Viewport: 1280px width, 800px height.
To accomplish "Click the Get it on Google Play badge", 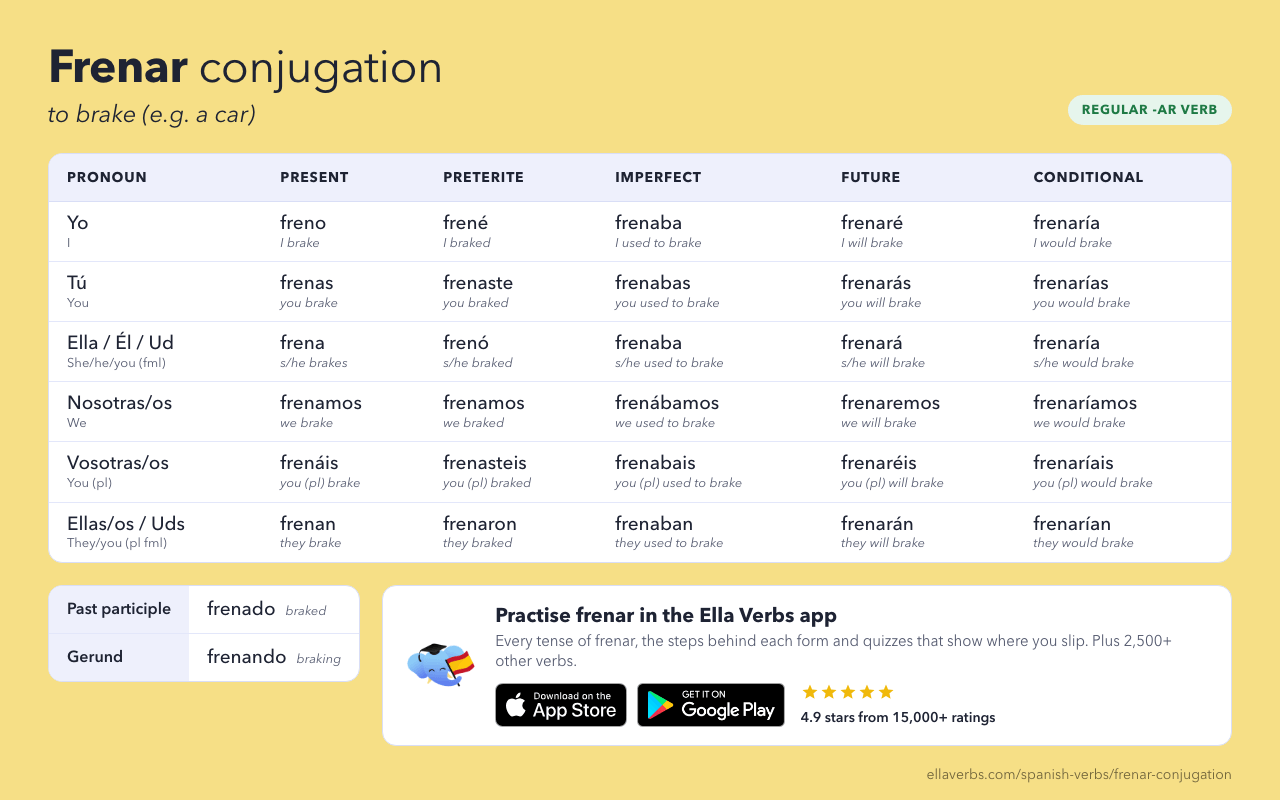I will coord(711,705).
